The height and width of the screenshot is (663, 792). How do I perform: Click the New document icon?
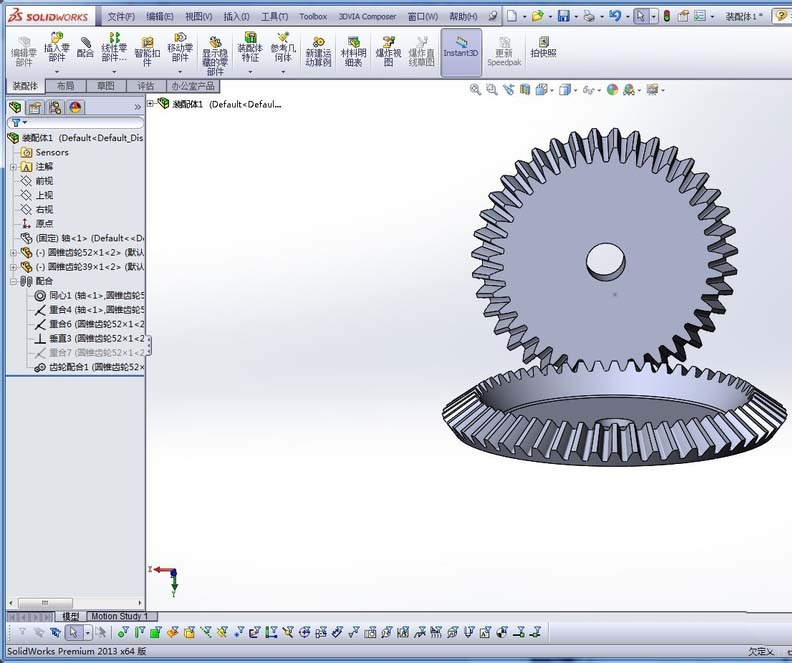point(512,16)
